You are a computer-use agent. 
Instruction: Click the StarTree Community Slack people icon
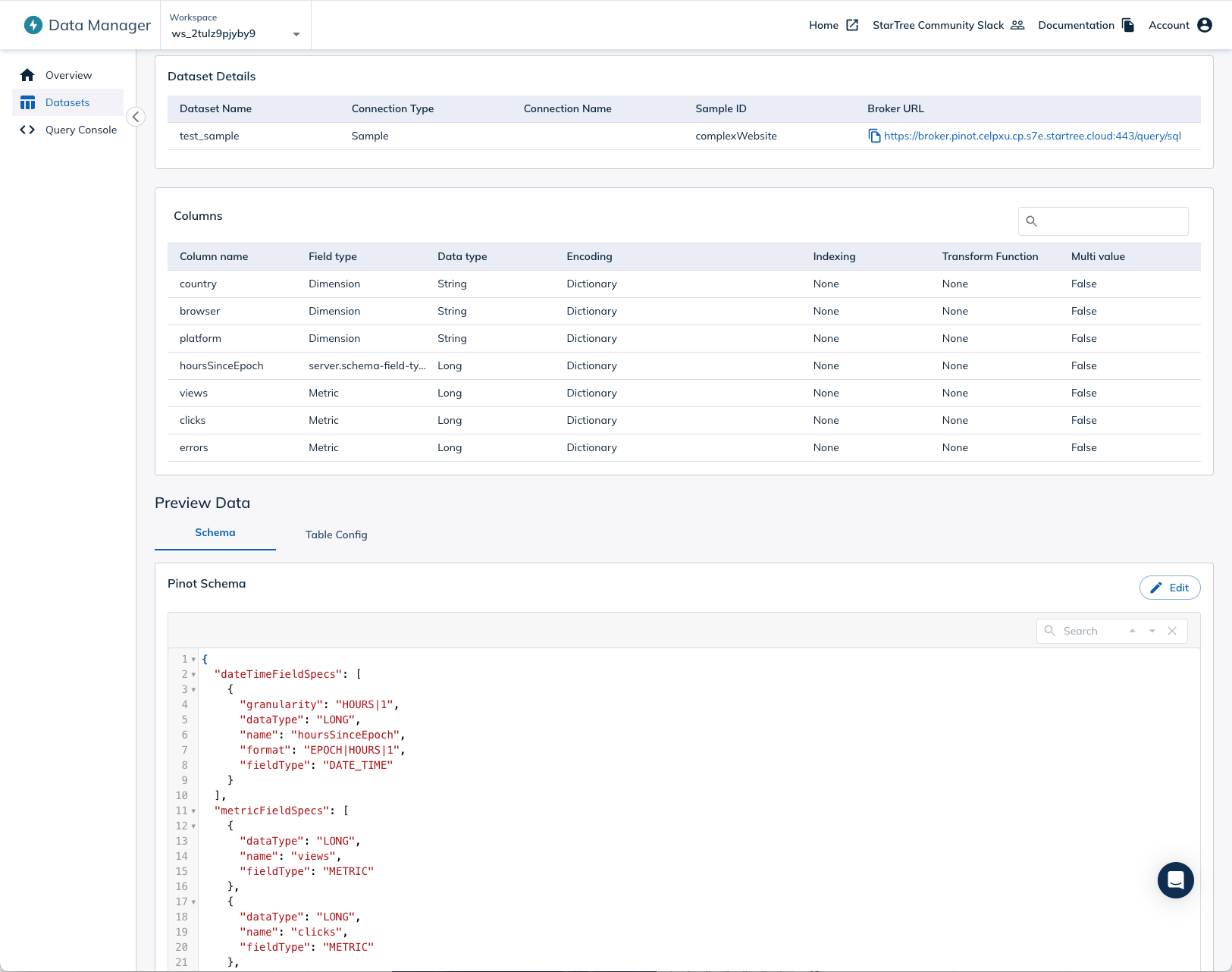[x=1016, y=24]
